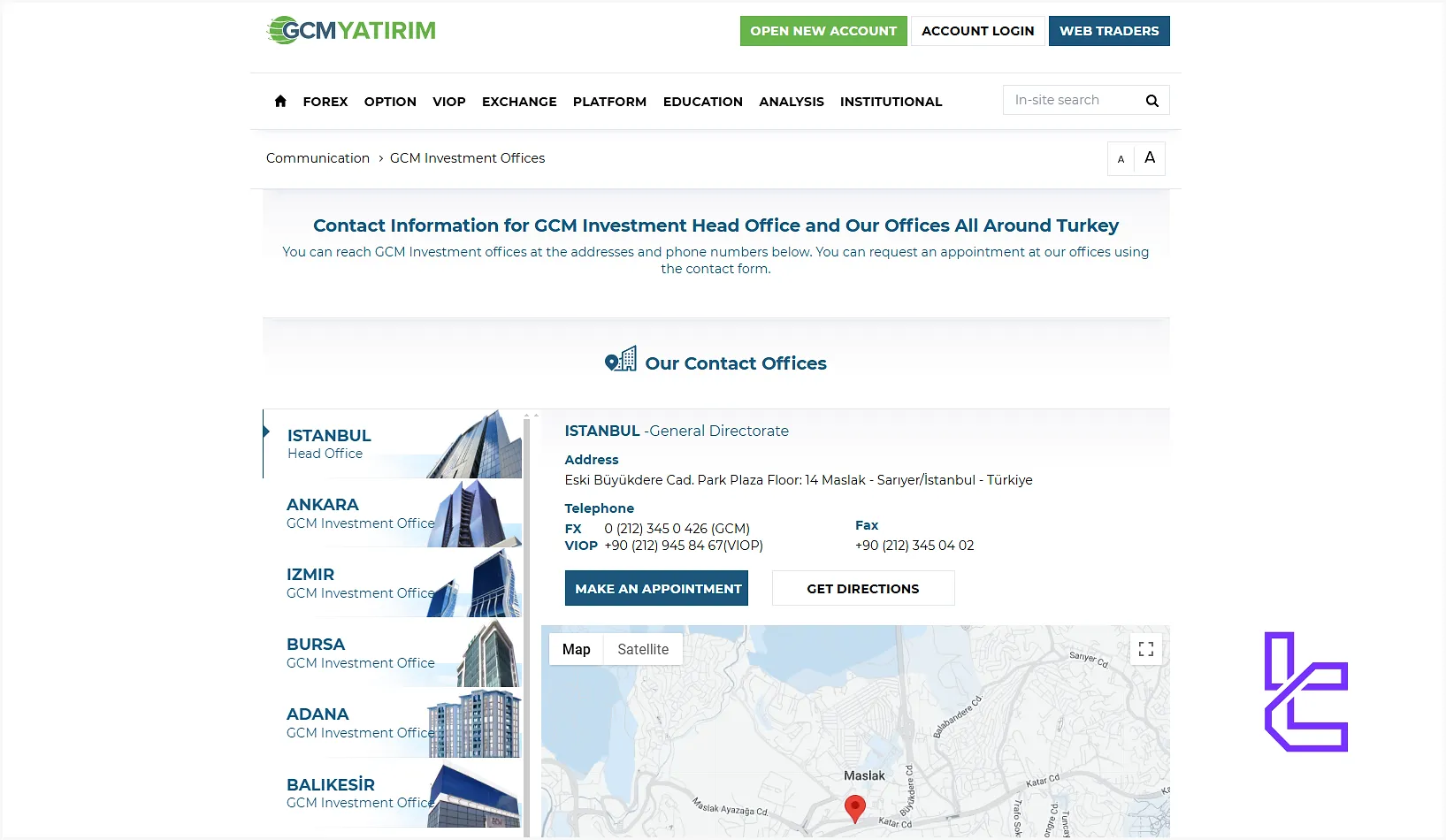Click the Our Contact Offices building icon
This screenshot has height=840, width=1446.
click(x=621, y=359)
